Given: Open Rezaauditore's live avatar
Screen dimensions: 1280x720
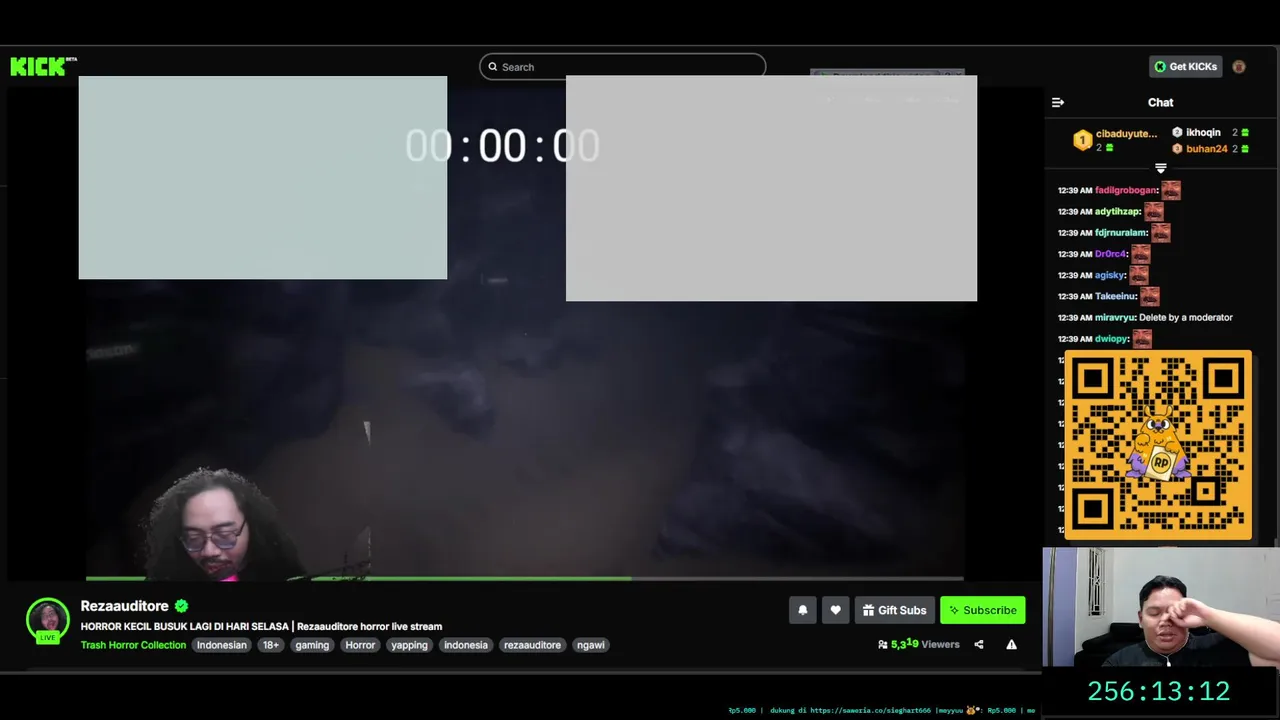Looking at the screenshot, I should (48, 620).
